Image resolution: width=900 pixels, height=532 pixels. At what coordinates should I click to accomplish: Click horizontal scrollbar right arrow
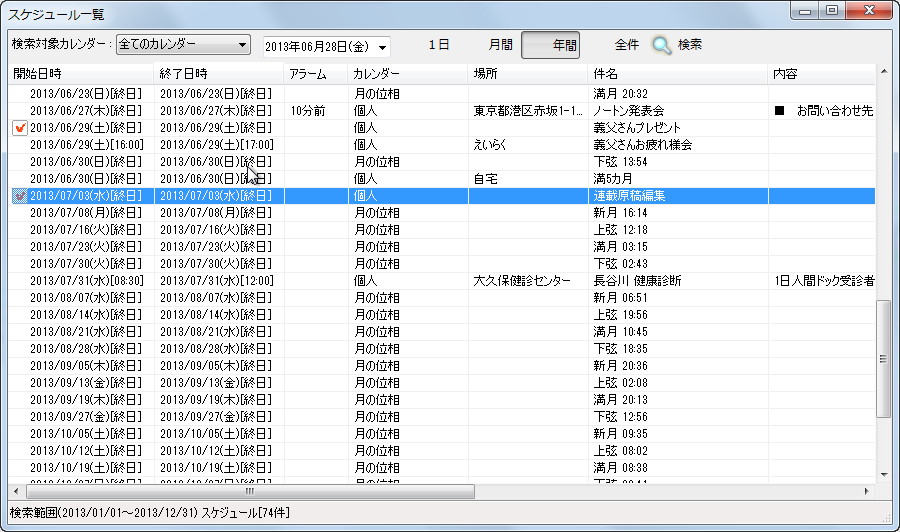point(867,491)
